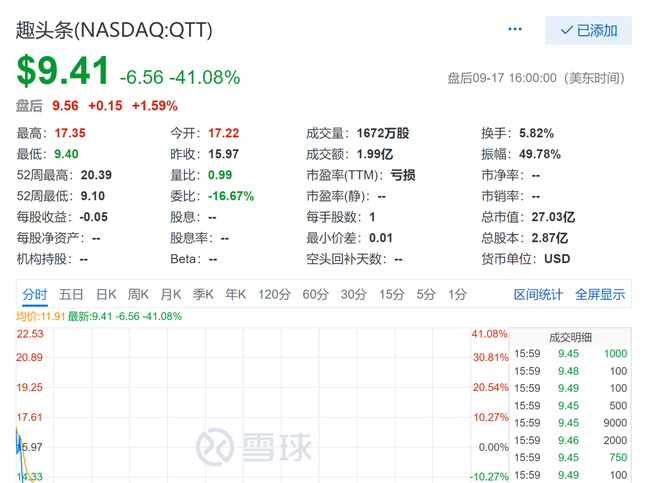Click the 已添加 added-to-watchlist button
Image resolution: width=650 pixels, height=483 pixels.
click(588, 30)
